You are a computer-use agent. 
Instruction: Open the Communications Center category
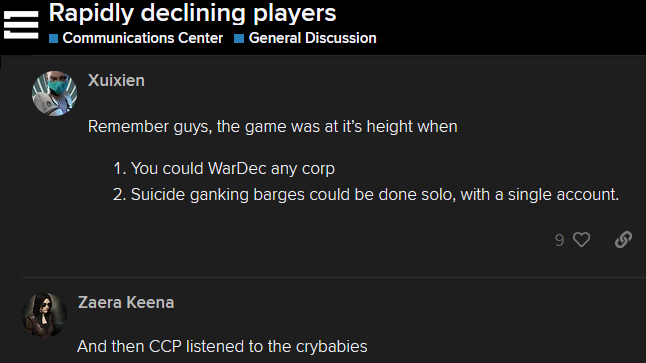(x=143, y=38)
